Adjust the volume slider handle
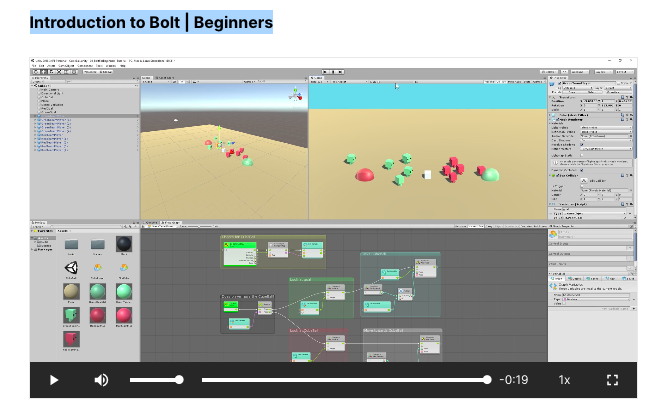Viewport: 662px width, 414px height. (179, 380)
